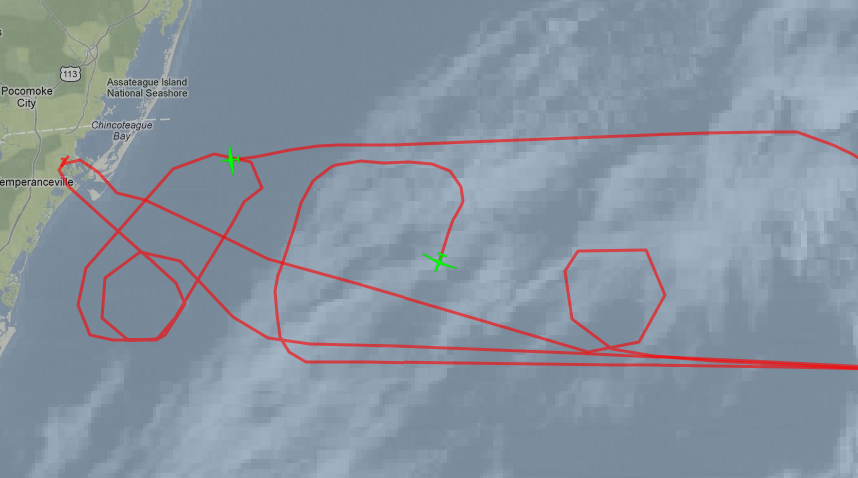Click the Temperanceville town label
The height and width of the screenshot is (478, 858).
(x=36, y=182)
